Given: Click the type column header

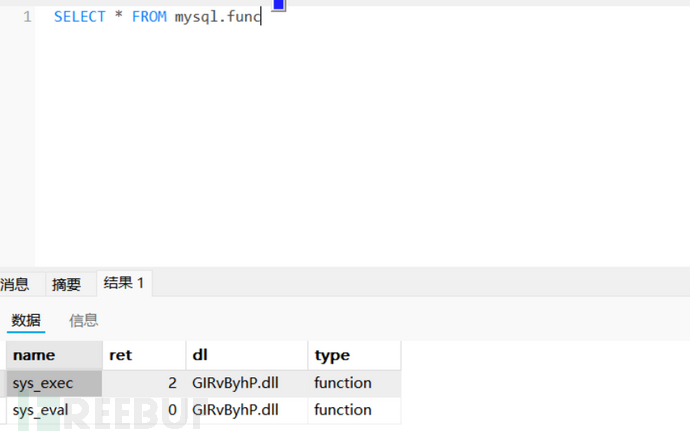Looking at the screenshot, I should [354, 355].
